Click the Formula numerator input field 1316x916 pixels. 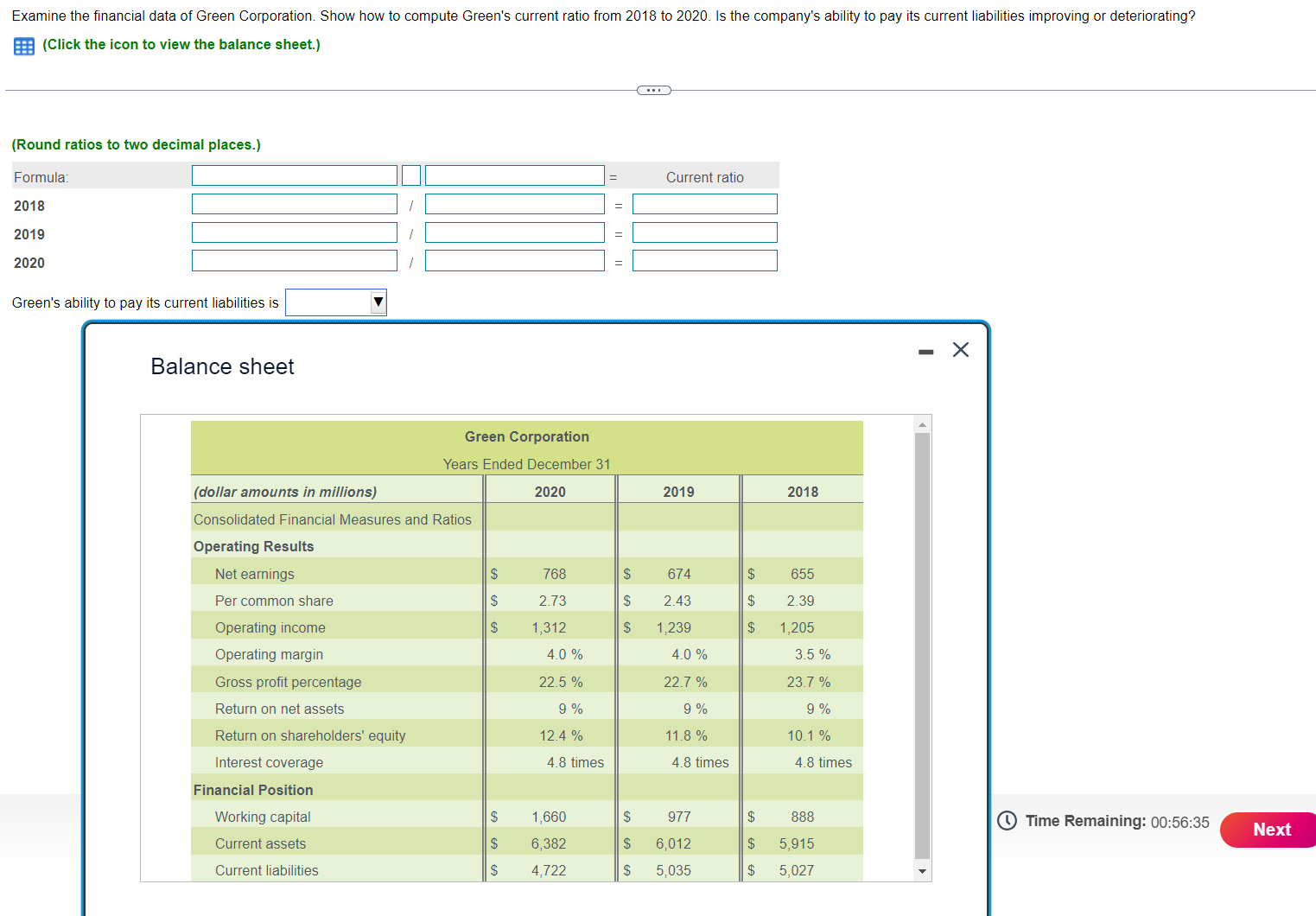point(294,175)
